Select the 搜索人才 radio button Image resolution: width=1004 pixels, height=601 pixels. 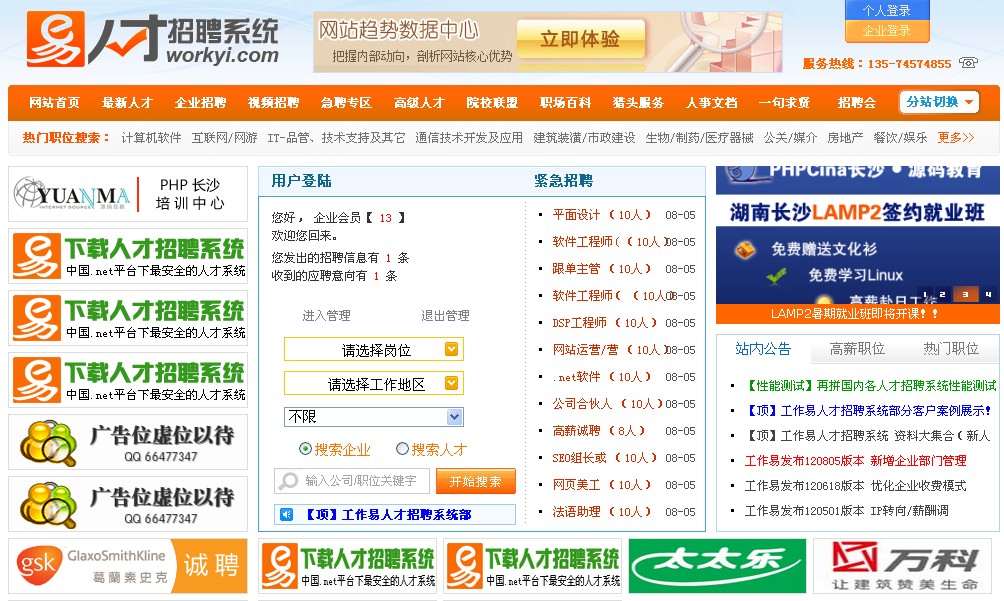(402, 449)
